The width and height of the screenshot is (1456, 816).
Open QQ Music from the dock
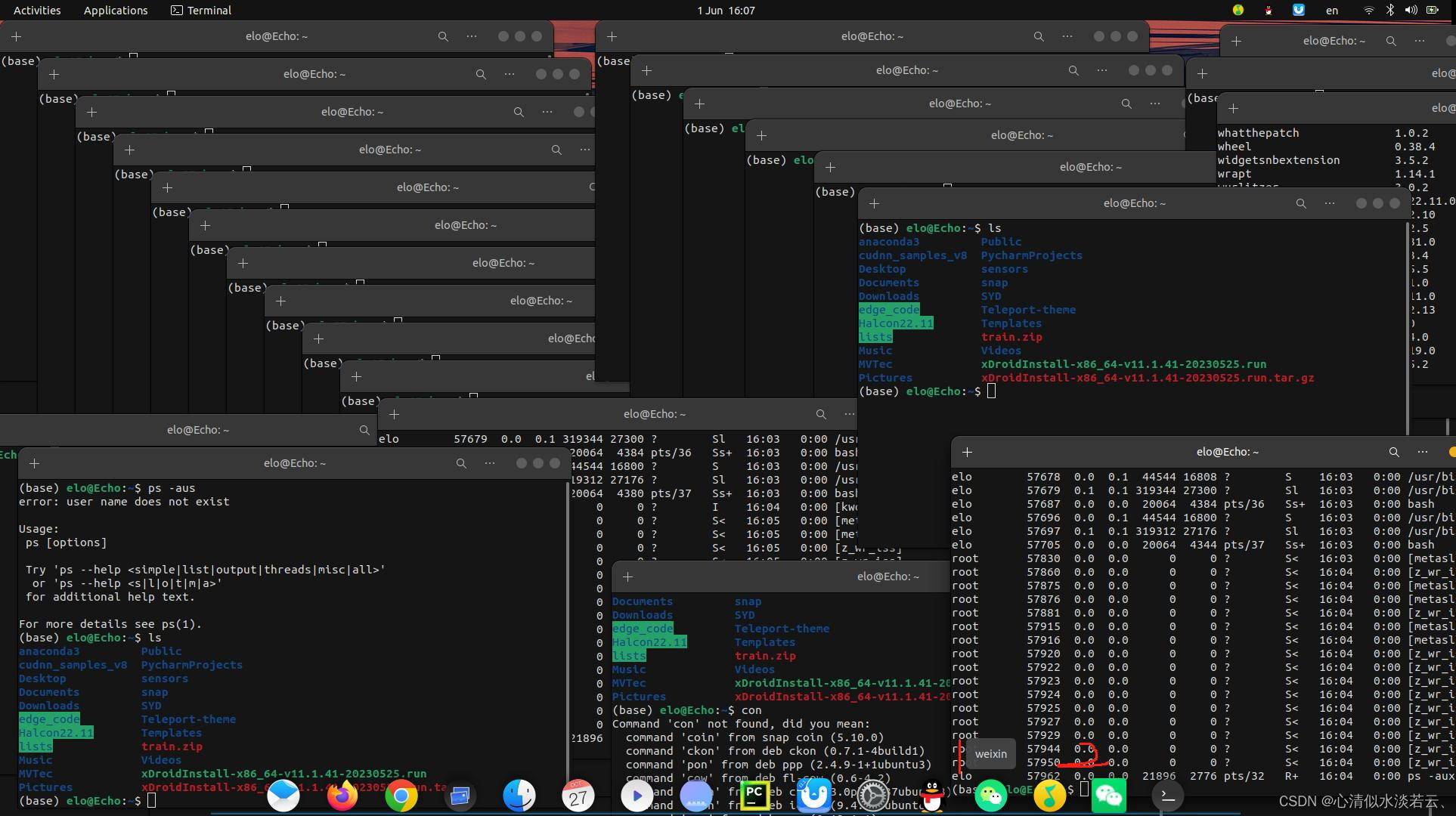(x=1049, y=796)
